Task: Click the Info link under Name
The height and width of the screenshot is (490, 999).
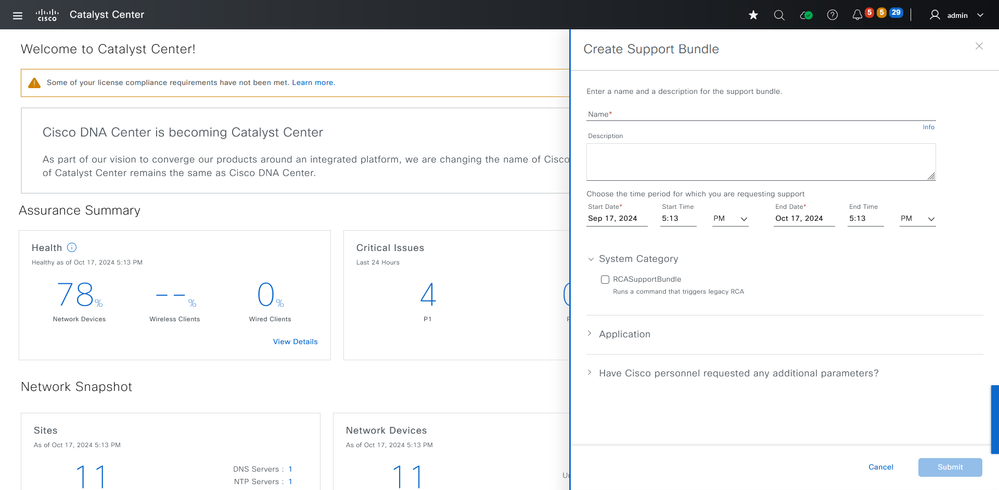Action: (928, 127)
